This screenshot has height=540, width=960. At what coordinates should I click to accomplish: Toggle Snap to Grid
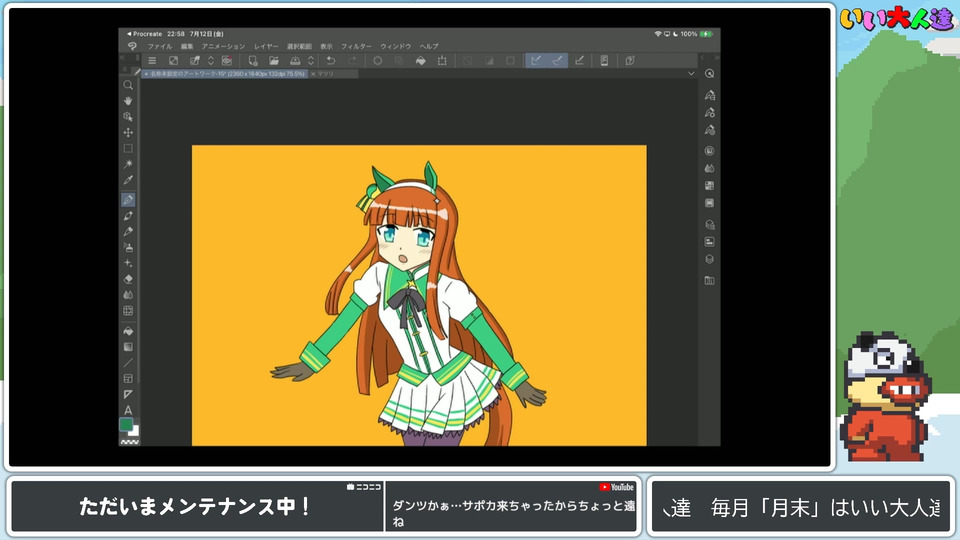click(x=579, y=60)
